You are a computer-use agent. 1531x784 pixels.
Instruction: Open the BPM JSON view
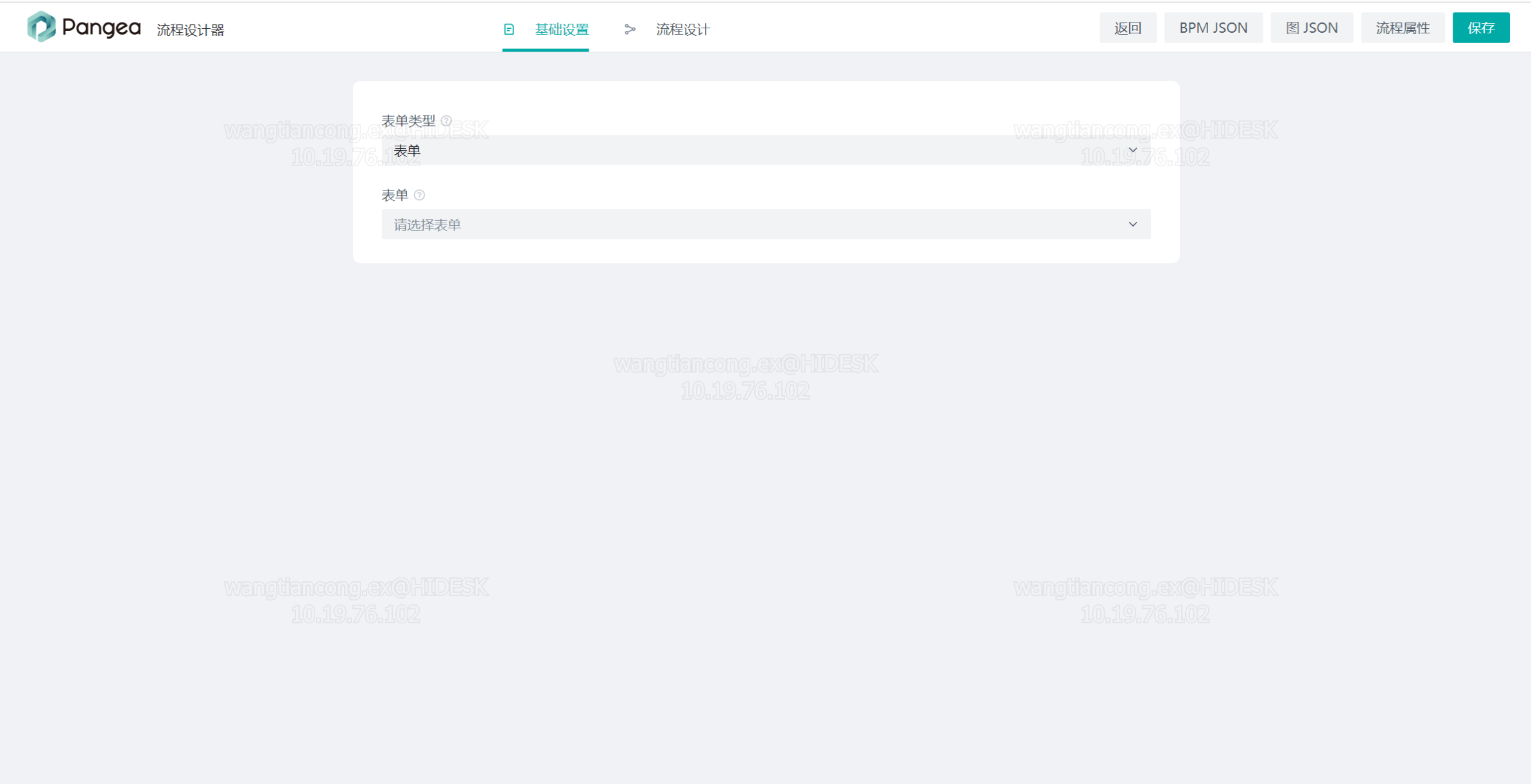point(1213,28)
